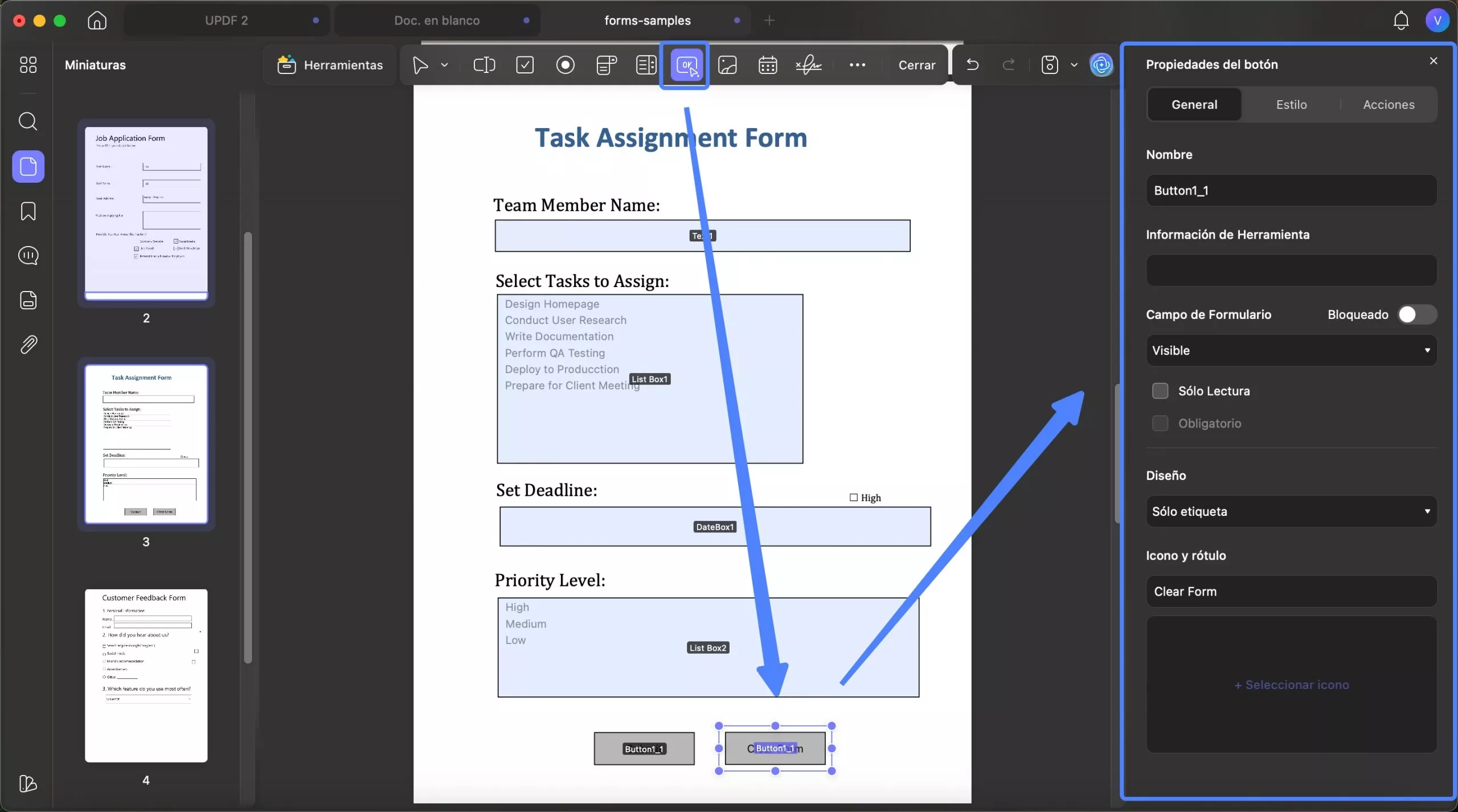The width and height of the screenshot is (1458, 812).
Task: Undo the last action
Action: [973, 65]
